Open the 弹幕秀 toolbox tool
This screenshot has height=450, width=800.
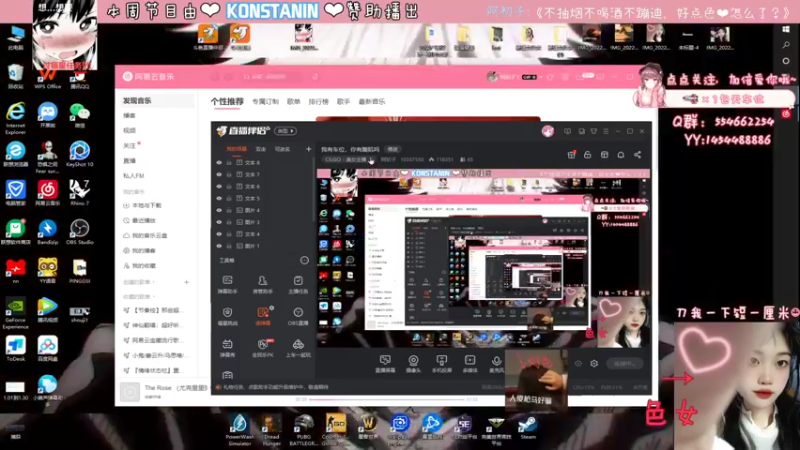pyautogui.click(x=228, y=347)
